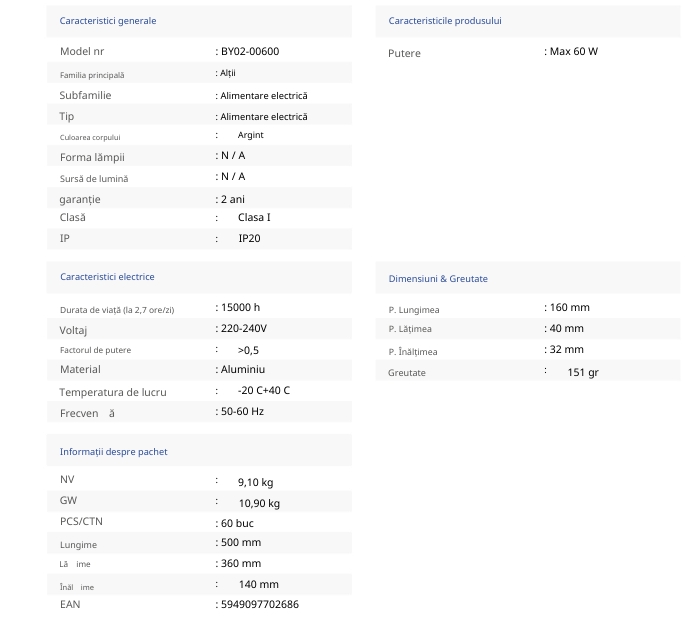Click the P. Înălțimea label

pos(413,352)
